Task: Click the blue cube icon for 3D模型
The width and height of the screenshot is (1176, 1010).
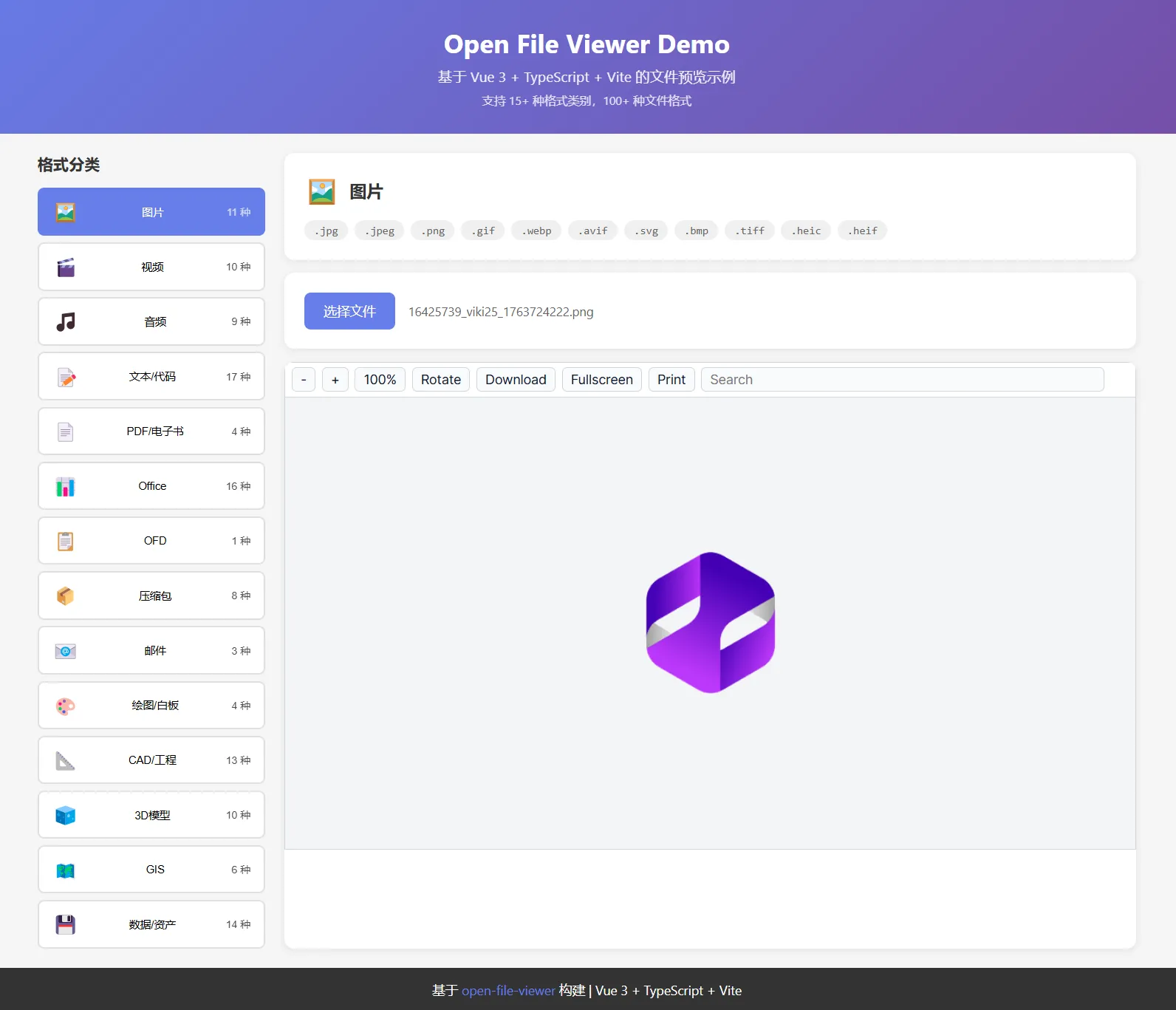Action: (66, 815)
